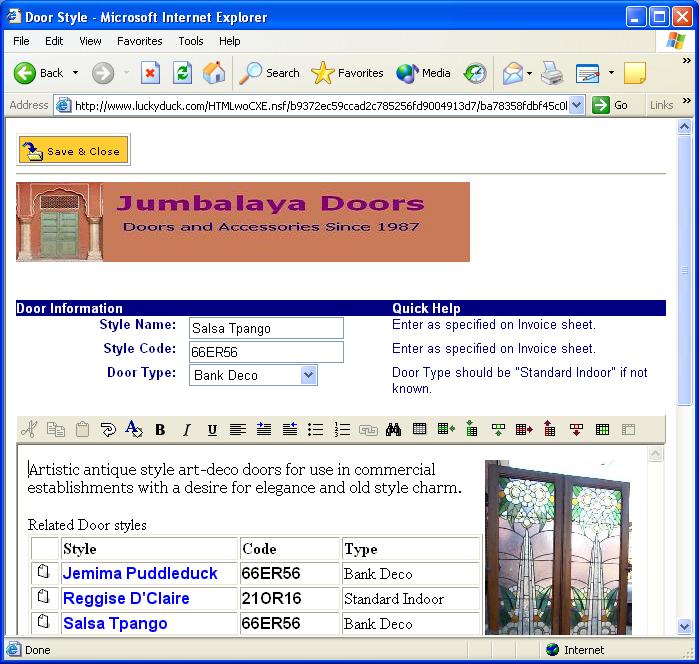This screenshot has width=699, height=664.
Task: Open the Back button history arrow
Action: [75, 73]
